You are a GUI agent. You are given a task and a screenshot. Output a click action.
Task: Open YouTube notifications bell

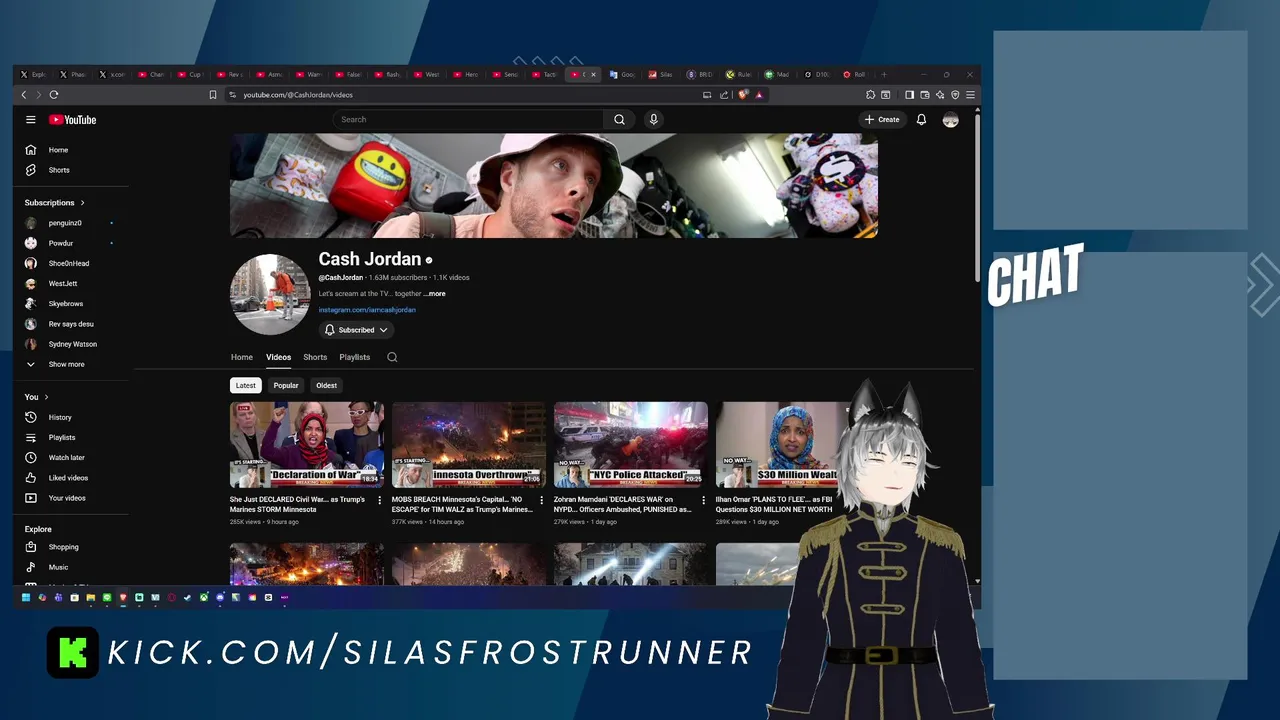pos(921,120)
